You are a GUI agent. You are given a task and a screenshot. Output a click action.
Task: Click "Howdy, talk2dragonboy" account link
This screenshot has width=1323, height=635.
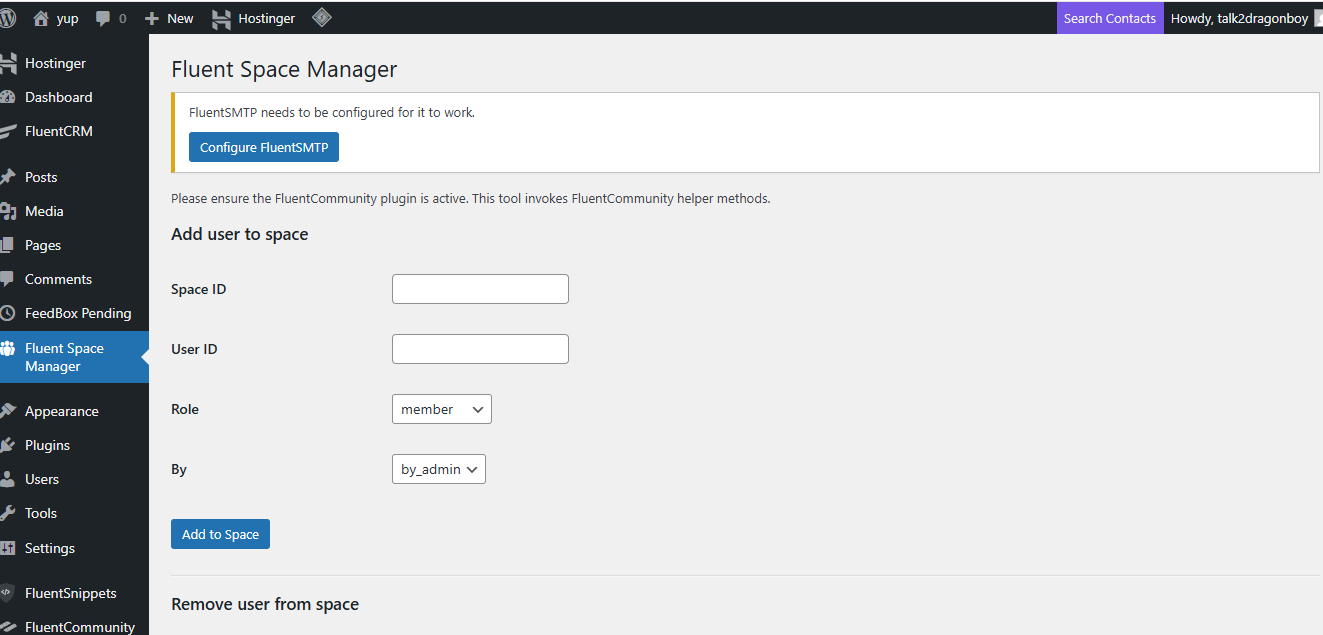(x=1239, y=18)
